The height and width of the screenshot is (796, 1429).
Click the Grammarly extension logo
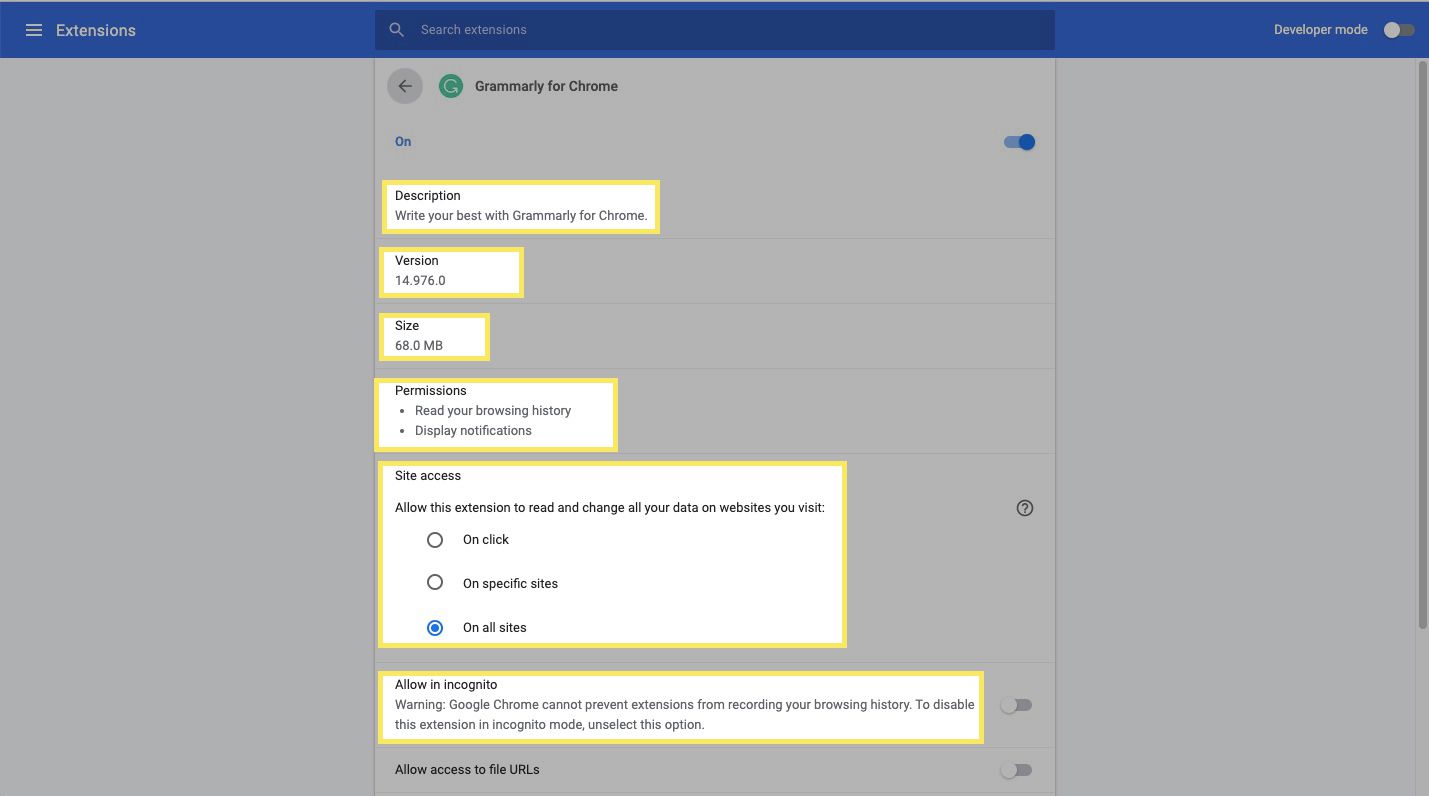(x=451, y=86)
